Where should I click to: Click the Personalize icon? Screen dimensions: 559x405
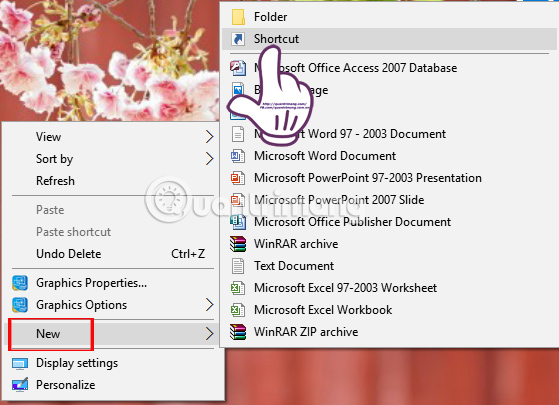pos(20,385)
